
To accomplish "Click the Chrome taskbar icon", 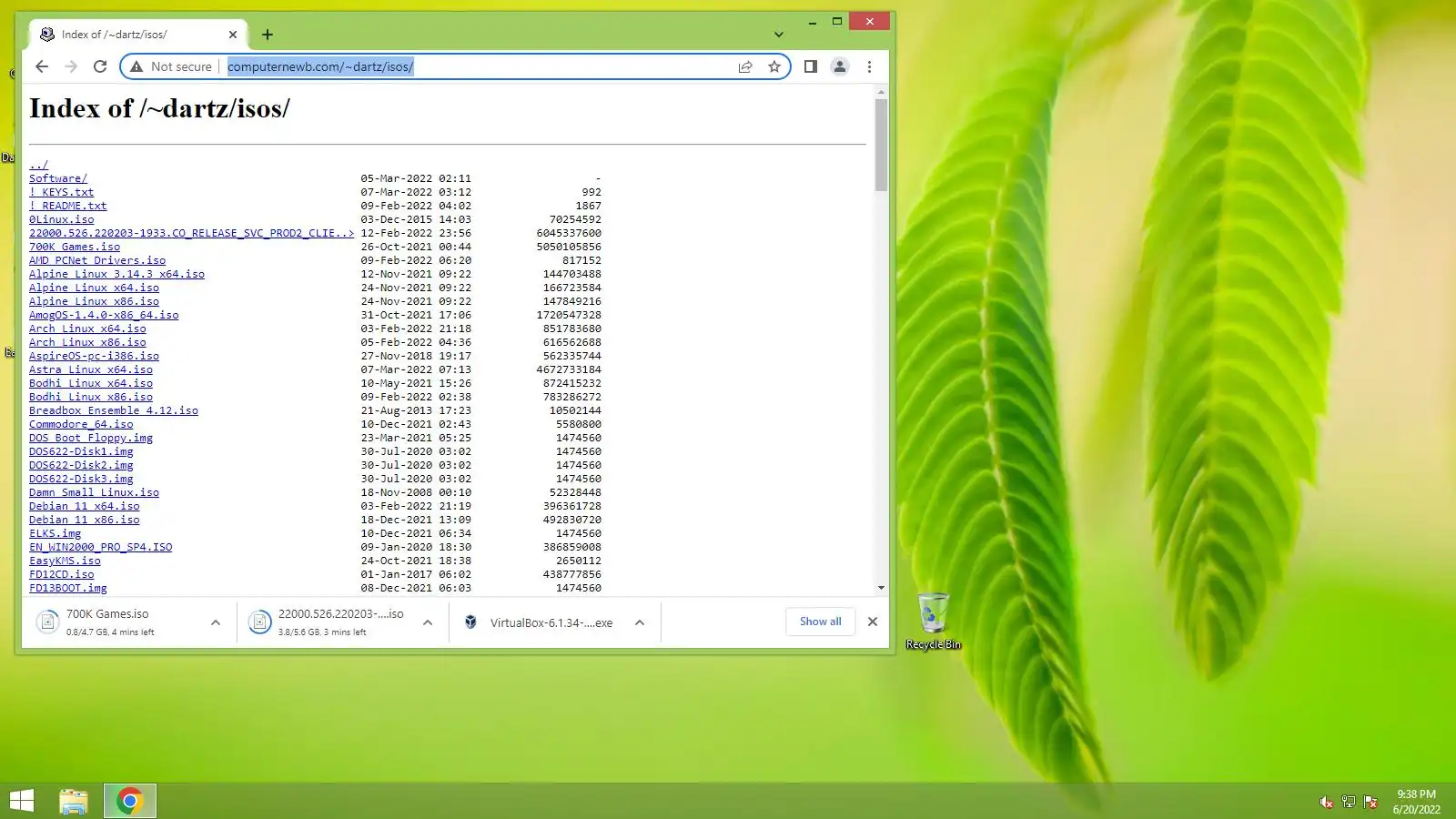I will [x=130, y=801].
